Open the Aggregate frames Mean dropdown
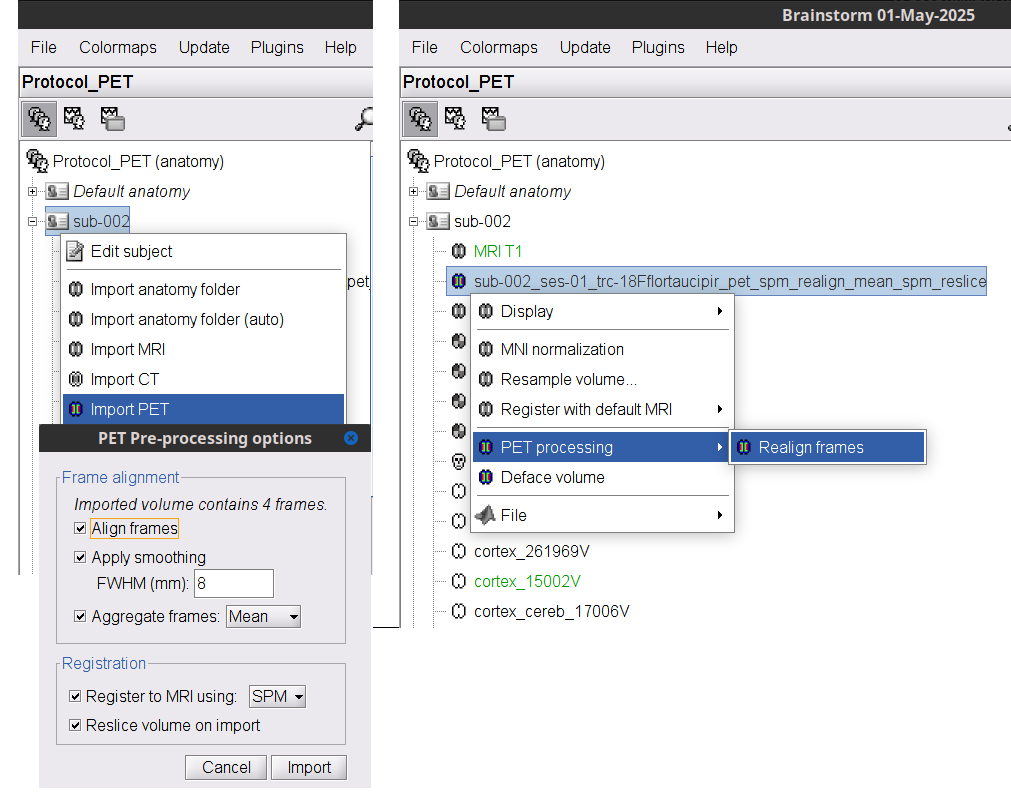 [264, 617]
